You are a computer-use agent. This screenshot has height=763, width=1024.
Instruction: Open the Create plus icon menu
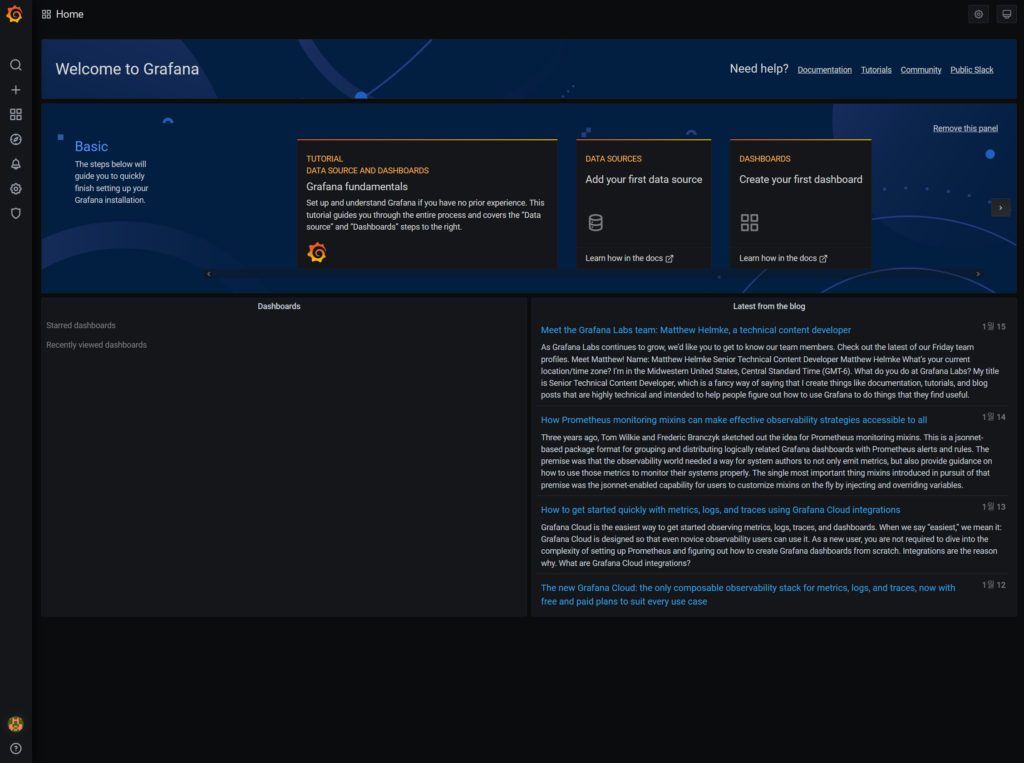(x=16, y=89)
